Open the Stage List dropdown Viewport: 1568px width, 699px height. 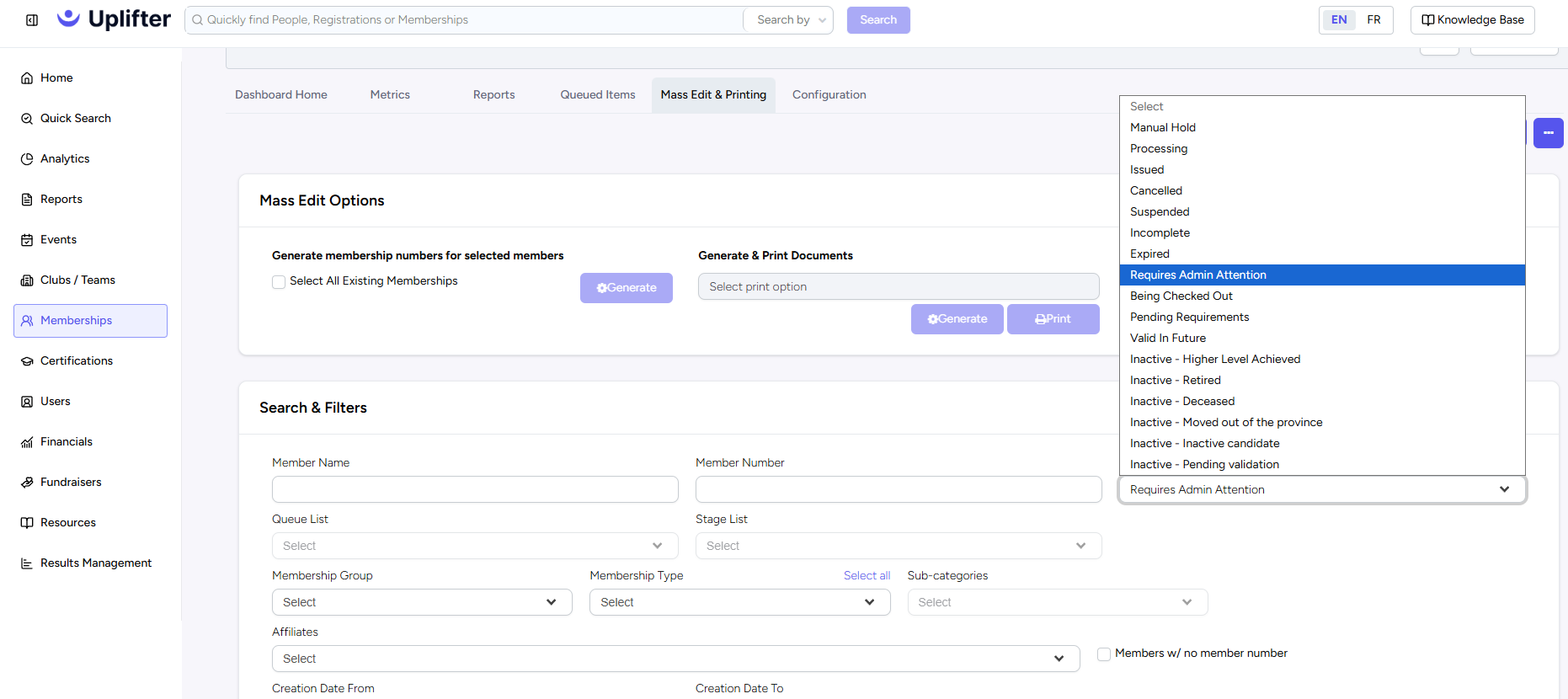[899, 546]
